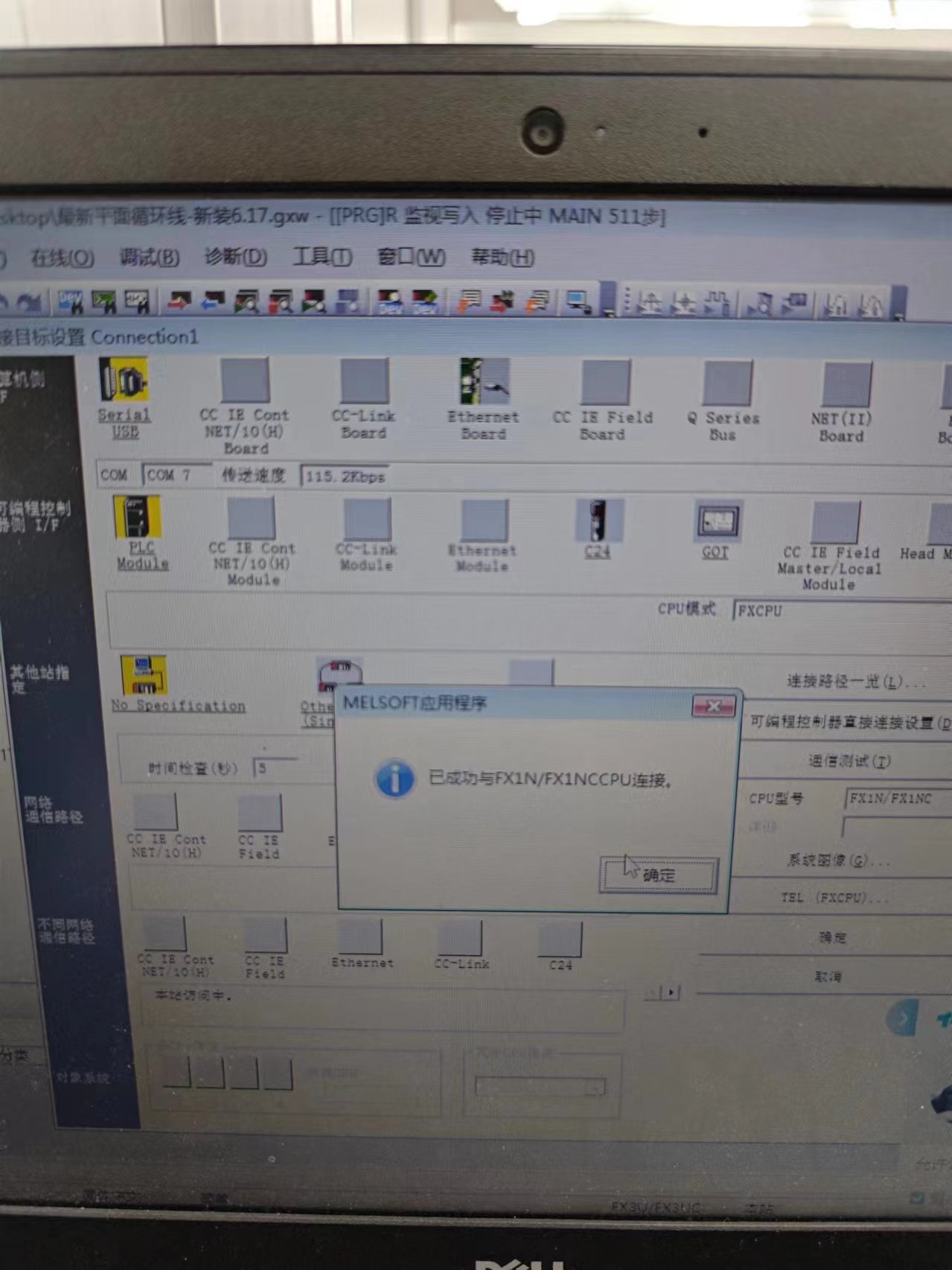The width and height of the screenshot is (952, 1270).
Task: Click the Serial USB icon
Action: click(x=124, y=381)
